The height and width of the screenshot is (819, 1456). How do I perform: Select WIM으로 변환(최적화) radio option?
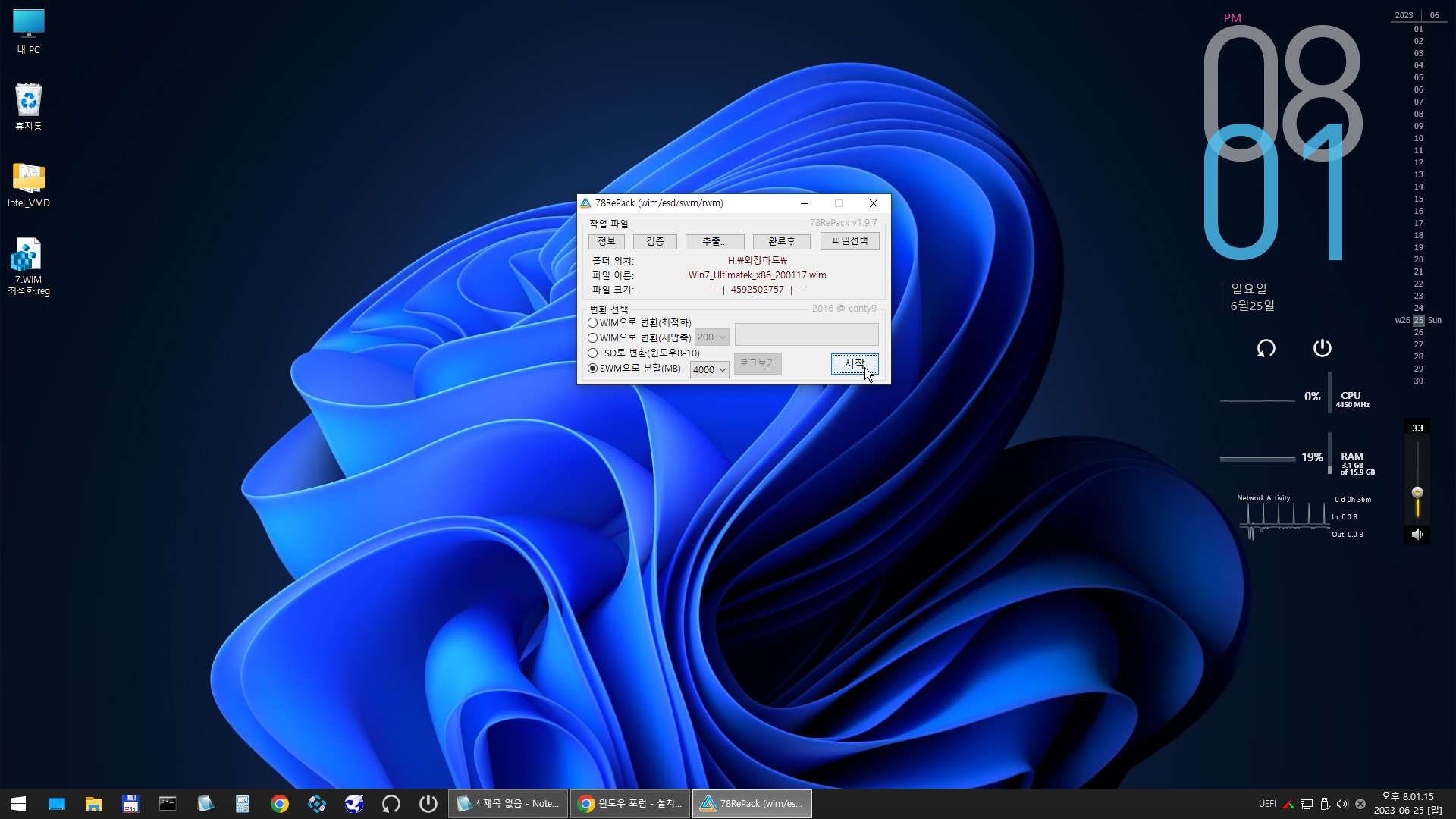coord(640,323)
